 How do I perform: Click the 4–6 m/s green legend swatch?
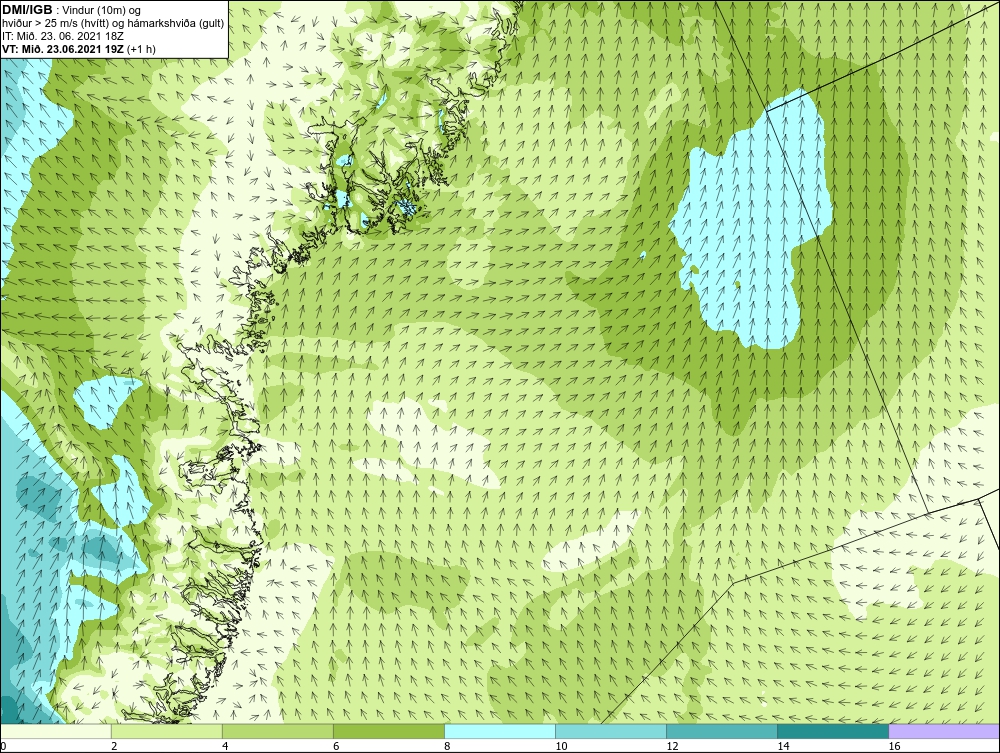coord(277,731)
